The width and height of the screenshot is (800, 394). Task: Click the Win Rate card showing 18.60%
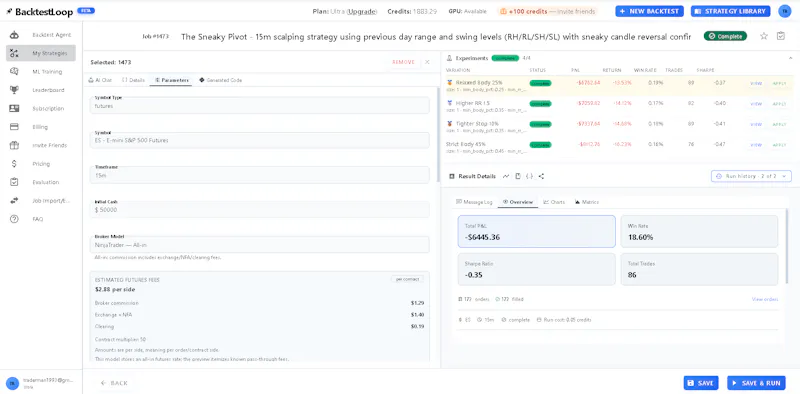[699, 231]
